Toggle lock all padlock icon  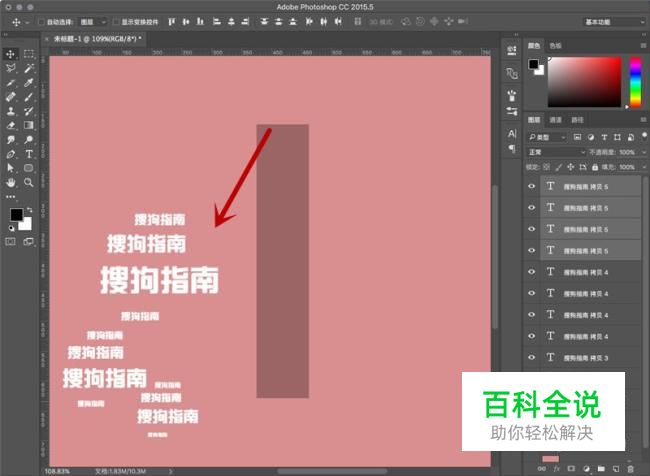595,167
